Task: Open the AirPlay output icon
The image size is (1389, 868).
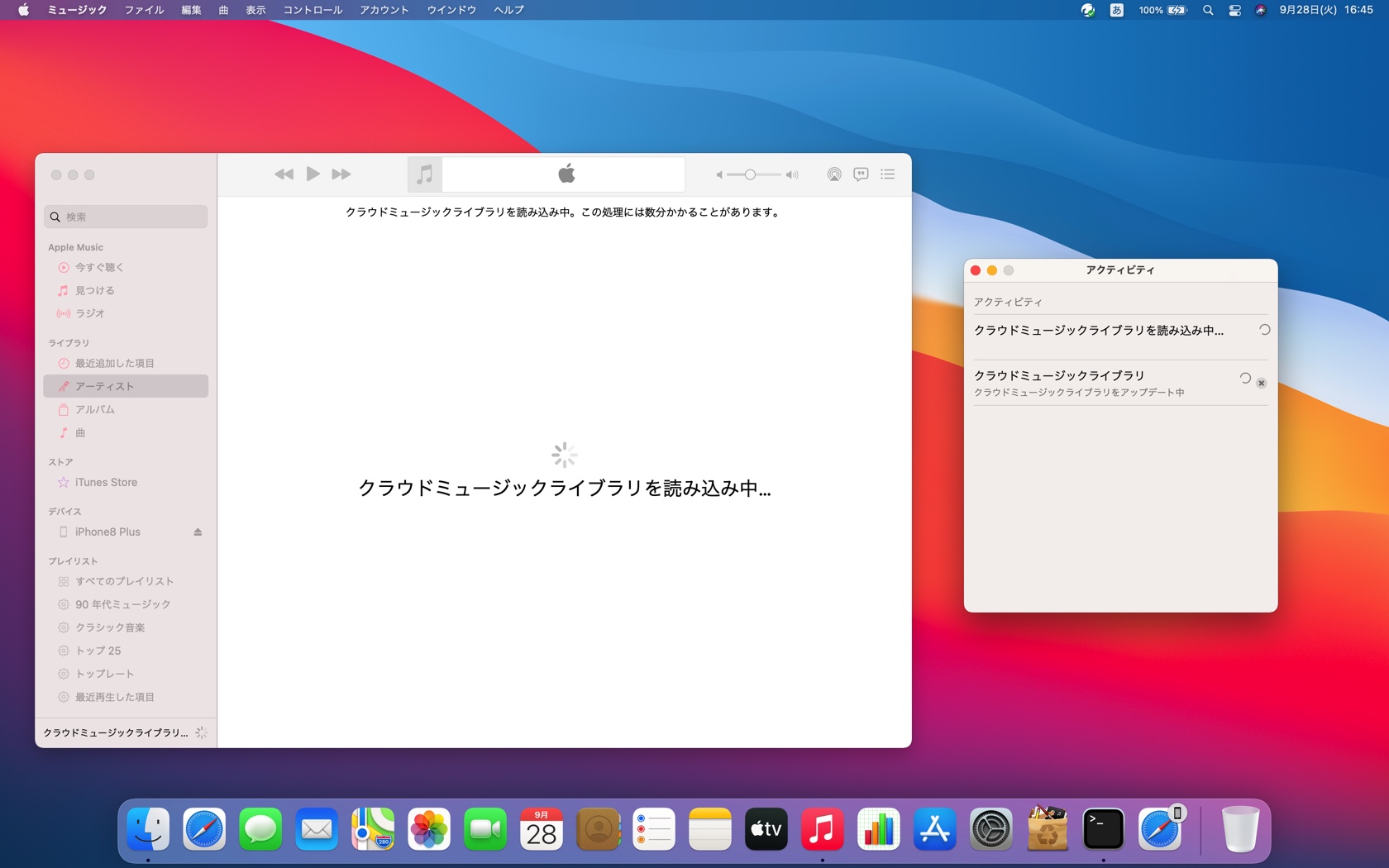Action: coord(834,174)
